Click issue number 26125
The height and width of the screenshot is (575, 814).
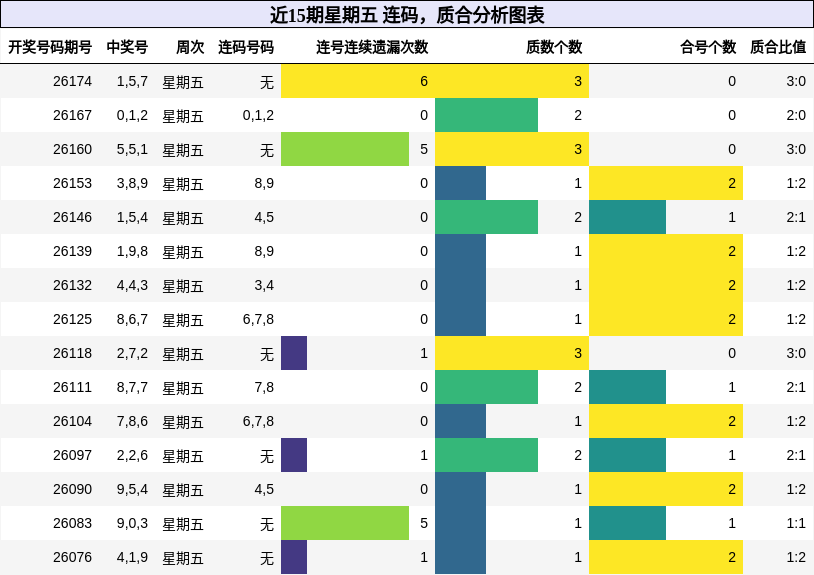pos(72,319)
